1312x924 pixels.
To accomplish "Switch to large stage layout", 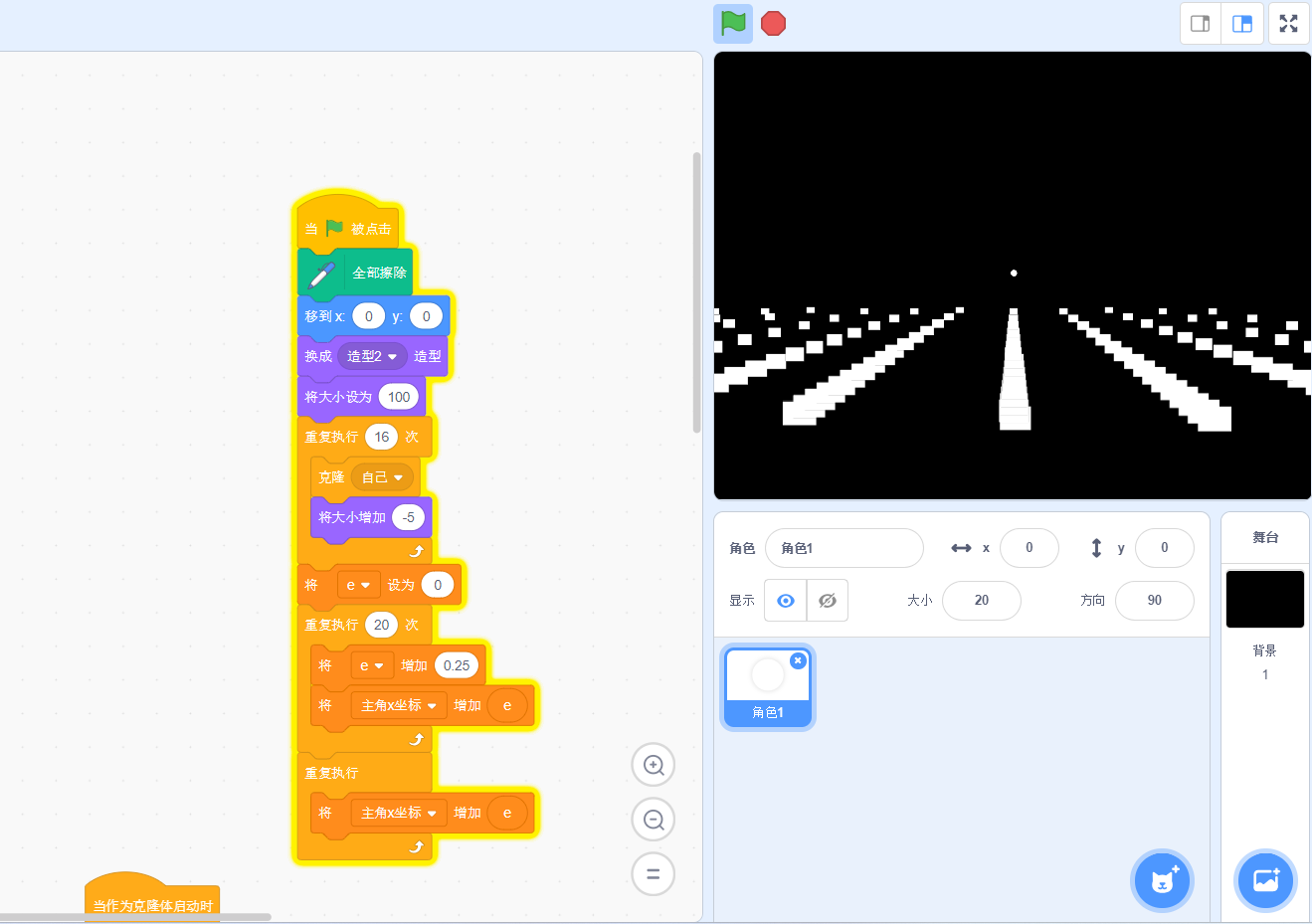I will pos(1242,23).
